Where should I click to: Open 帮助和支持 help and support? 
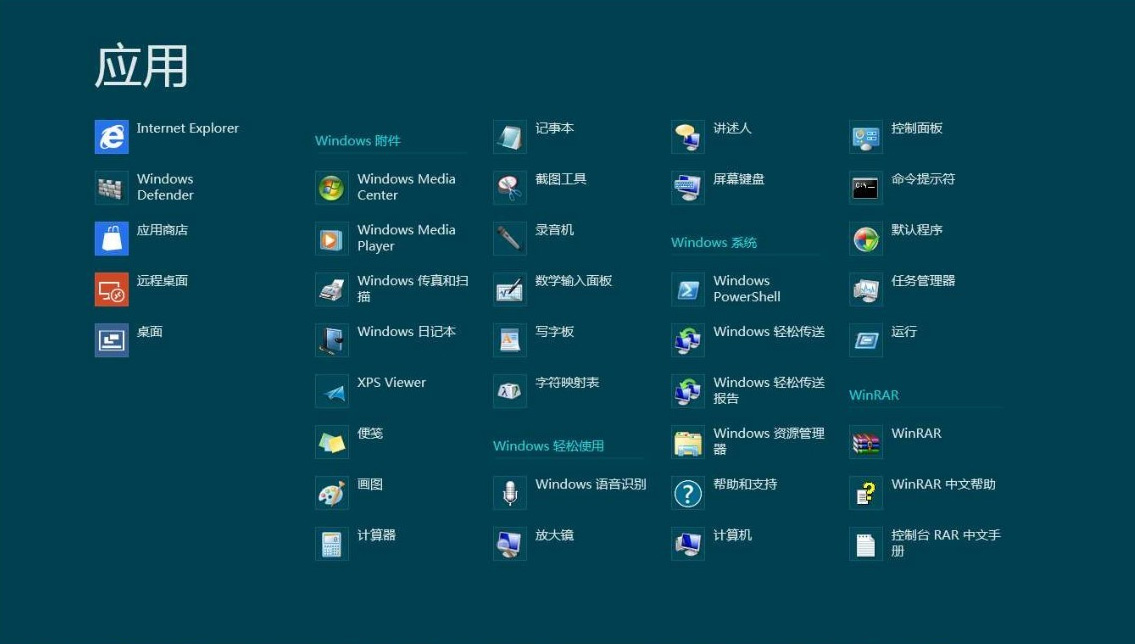688,493
